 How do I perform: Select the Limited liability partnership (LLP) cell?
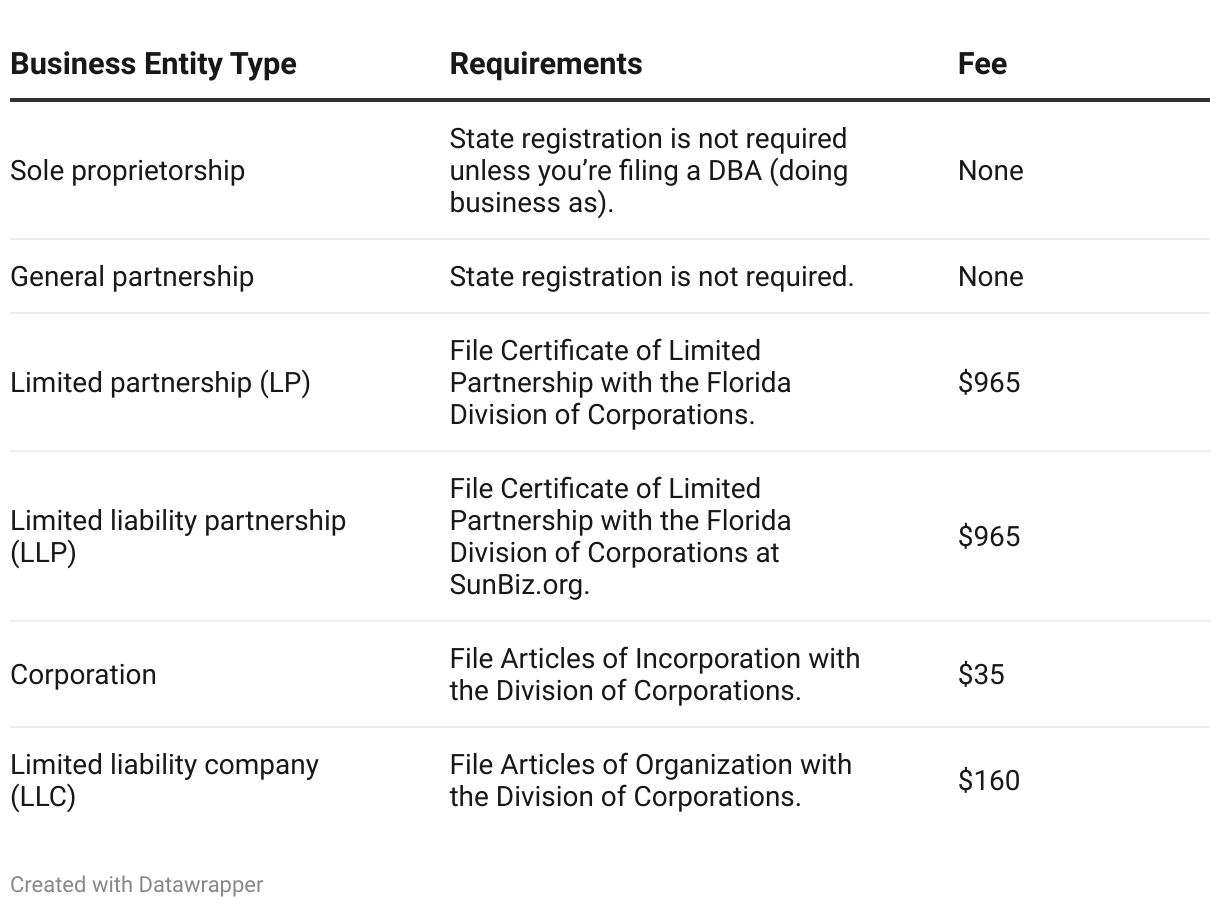coord(178,536)
